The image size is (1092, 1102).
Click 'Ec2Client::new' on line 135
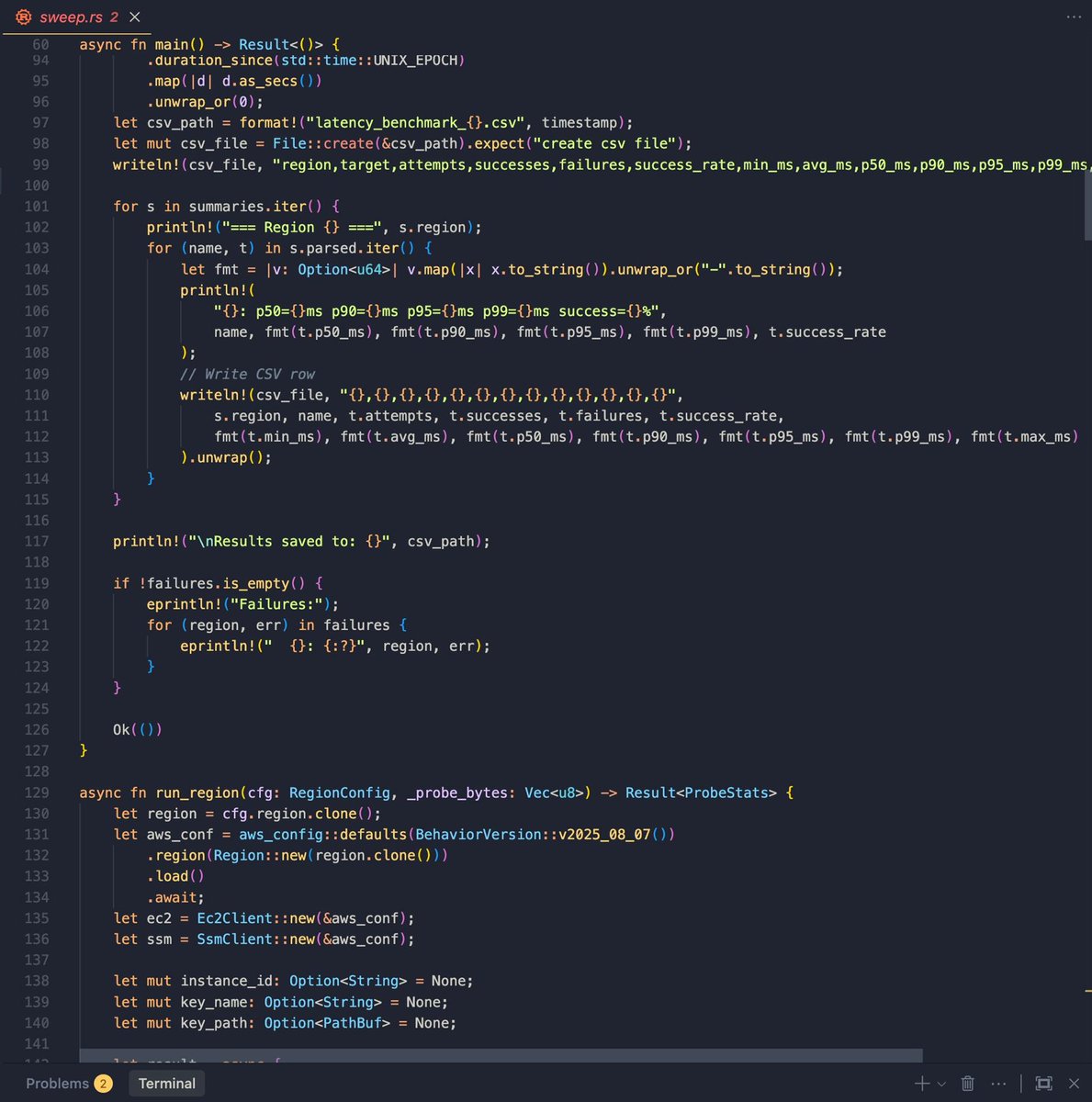pos(255,918)
